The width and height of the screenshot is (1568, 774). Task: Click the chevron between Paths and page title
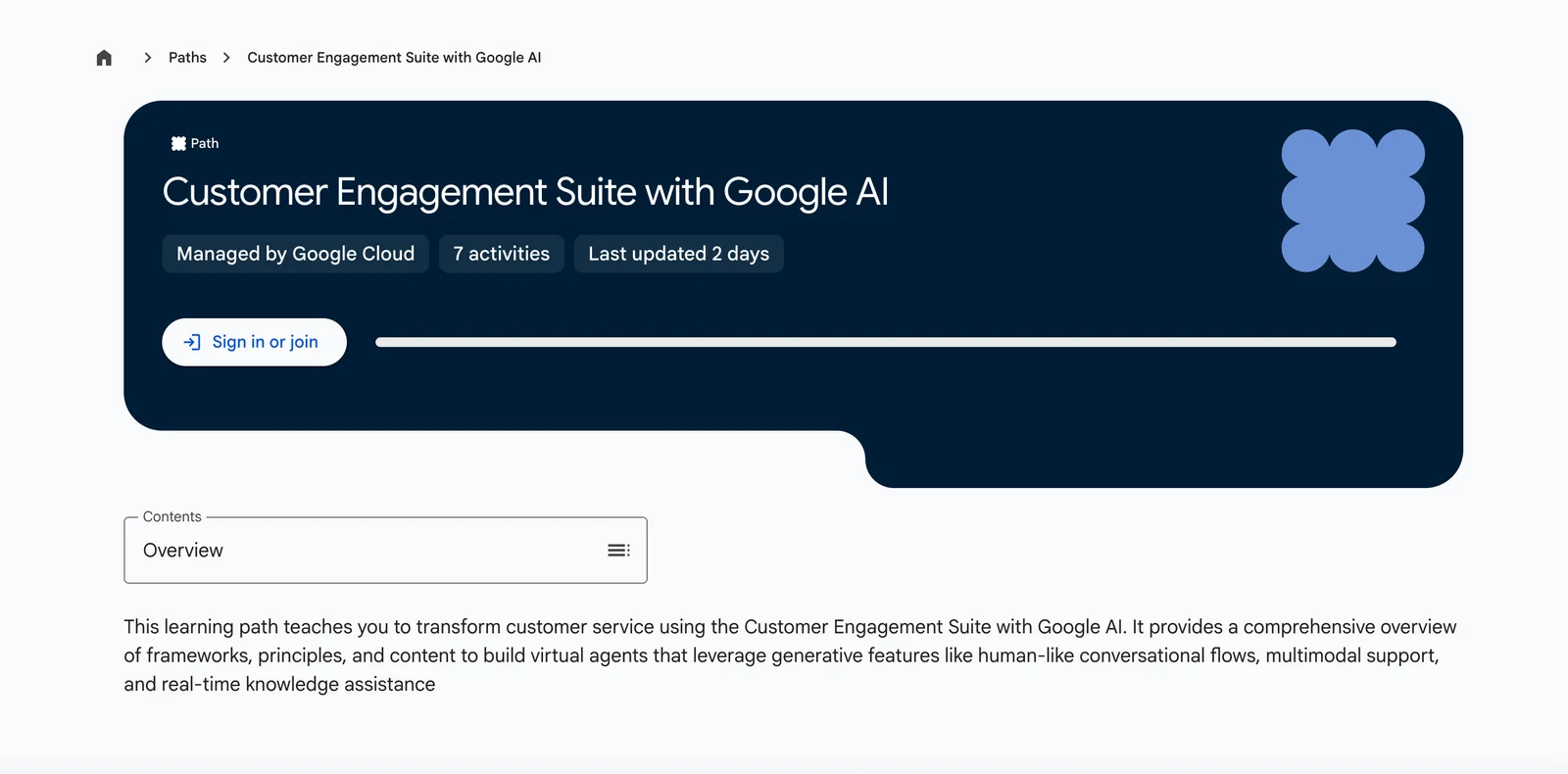click(x=226, y=58)
